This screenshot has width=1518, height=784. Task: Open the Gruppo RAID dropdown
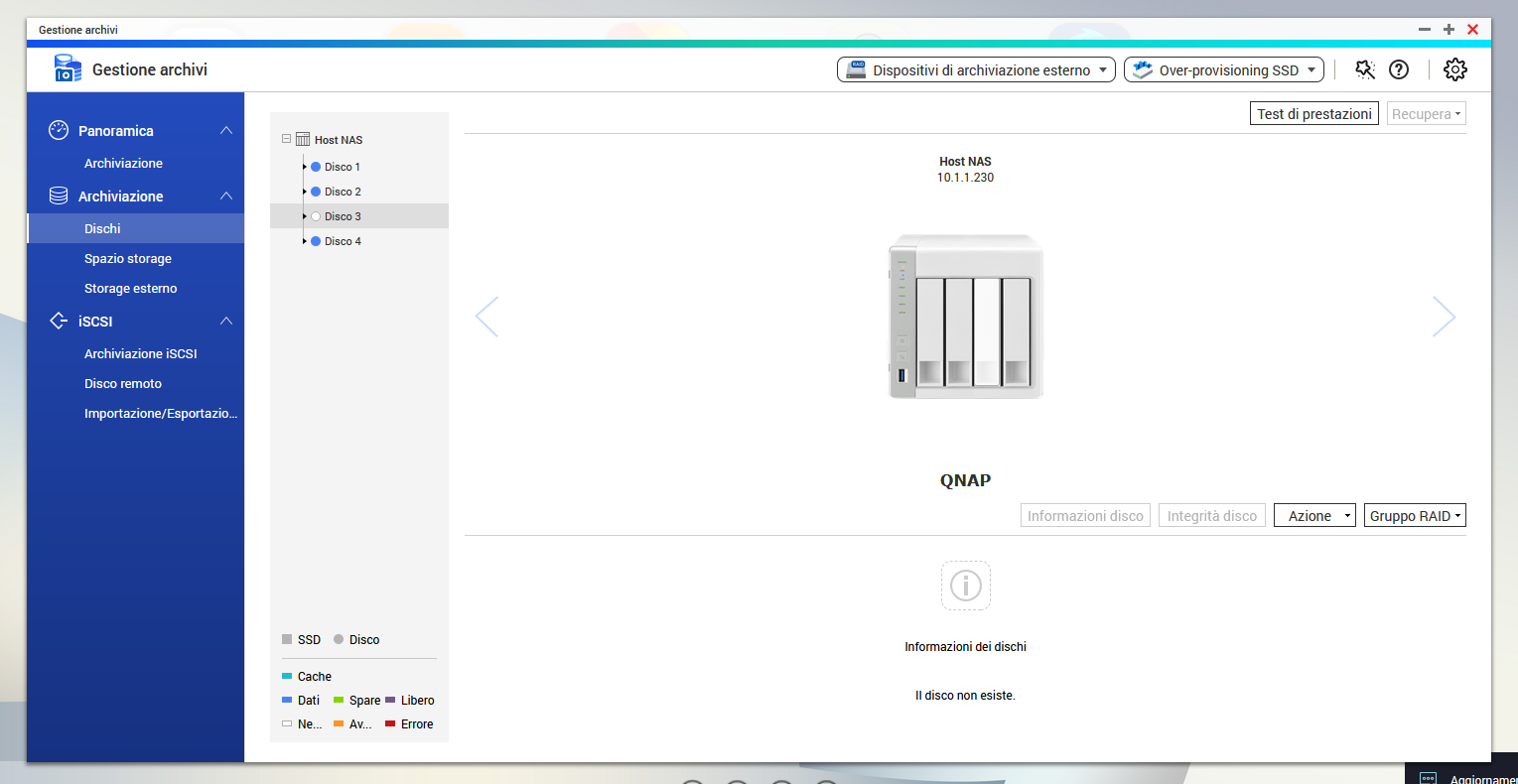tap(1415, 516)
